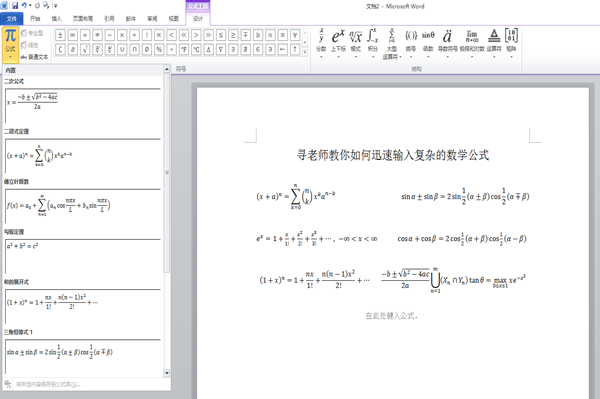Open the Large Operator (大型运算符) dropdown

(x=392, y=44)
